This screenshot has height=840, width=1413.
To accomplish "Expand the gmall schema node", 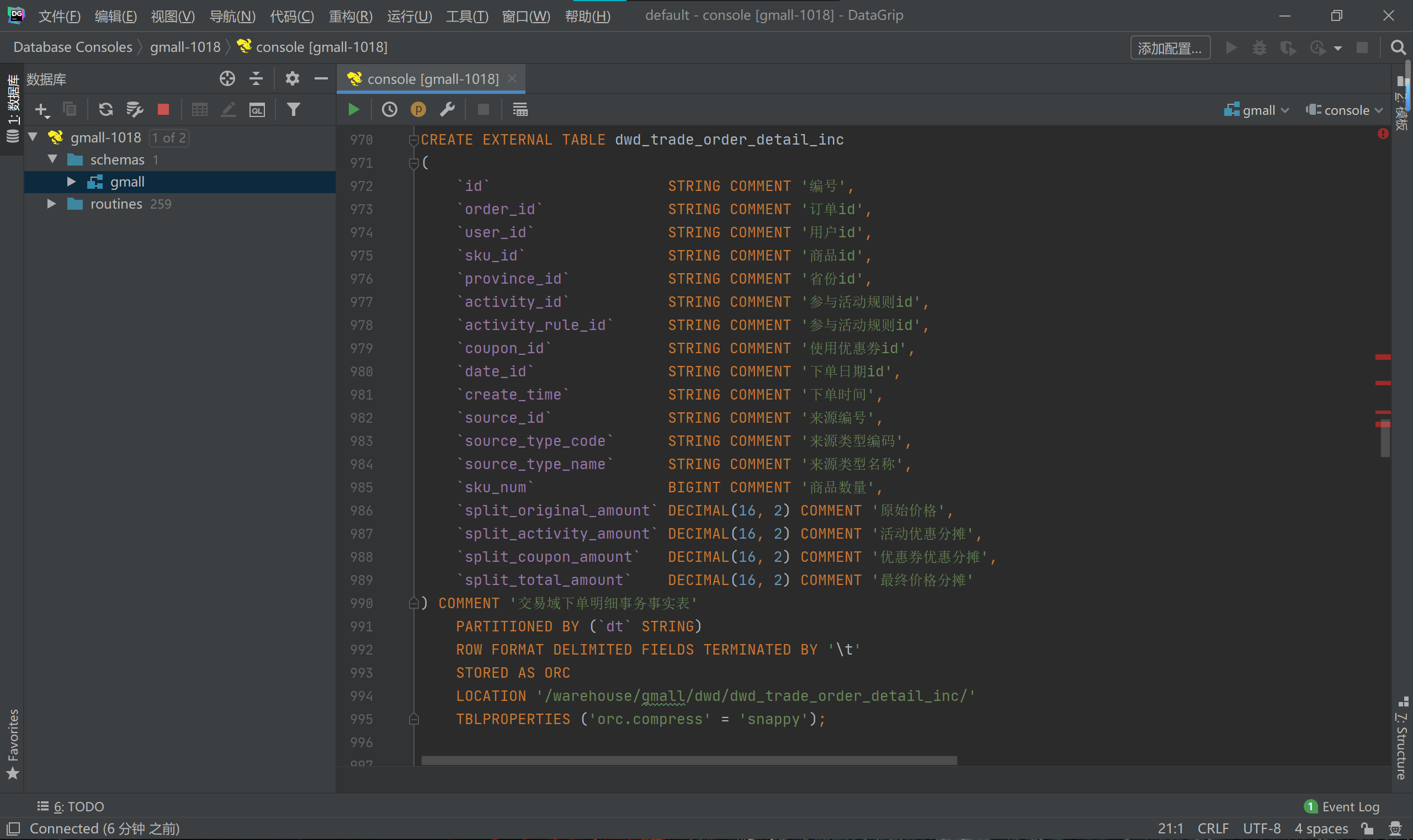I will [x=71, y=182].
